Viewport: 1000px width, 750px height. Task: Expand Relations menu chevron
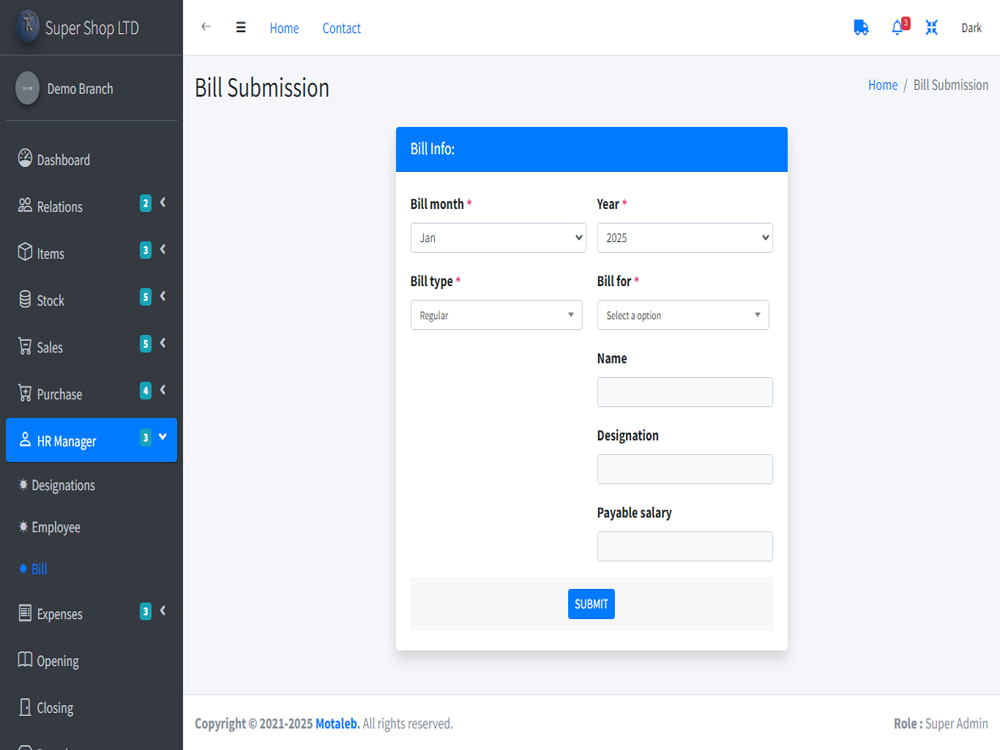click(x=163, y=203)
